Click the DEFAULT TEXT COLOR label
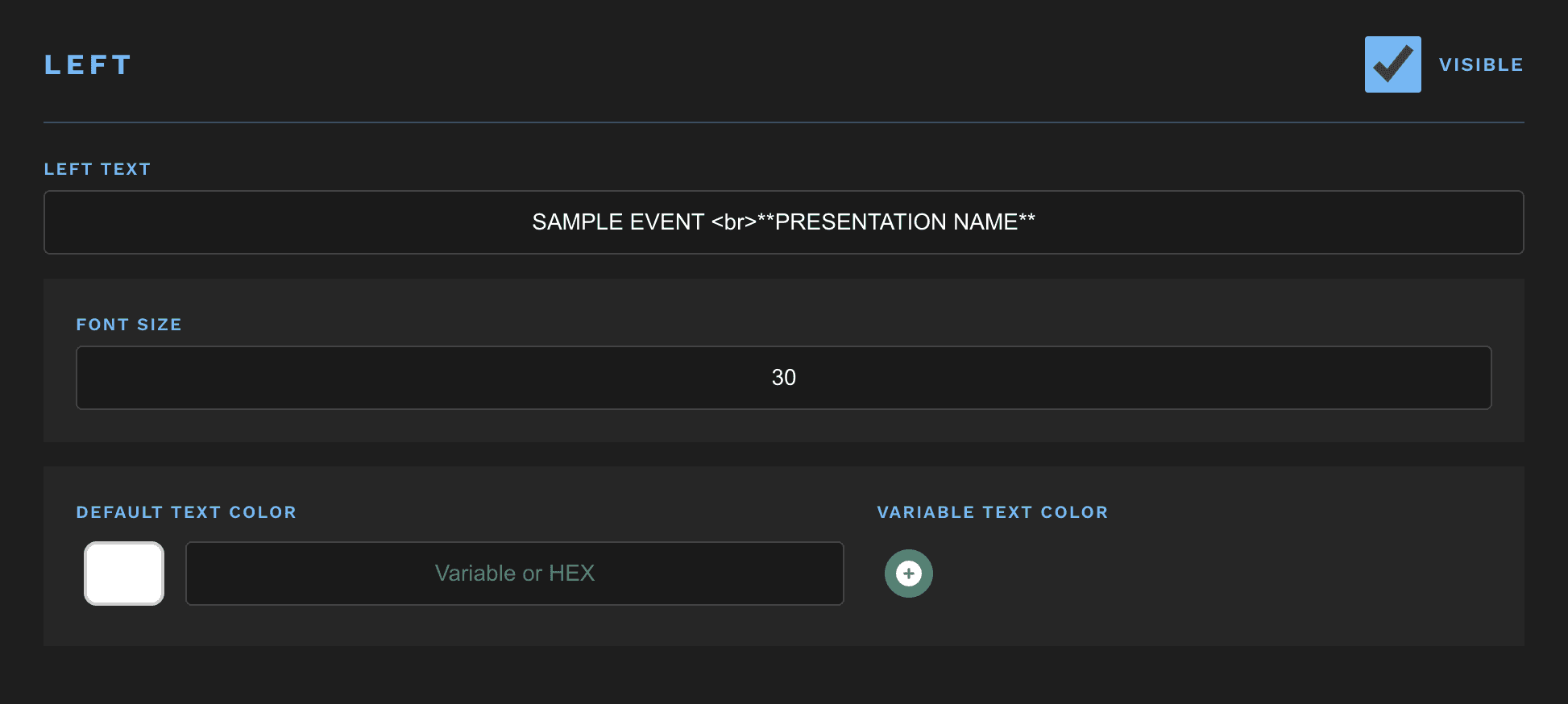This screenshot has height=704, width=1568. 186,512
